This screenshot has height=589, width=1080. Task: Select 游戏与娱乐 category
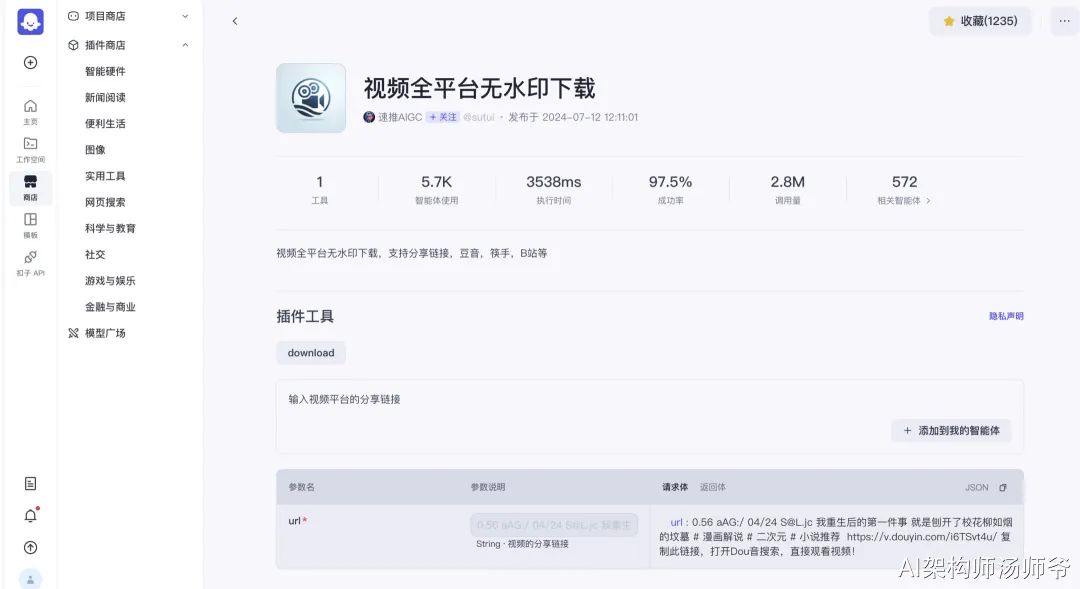click(110, 280)
